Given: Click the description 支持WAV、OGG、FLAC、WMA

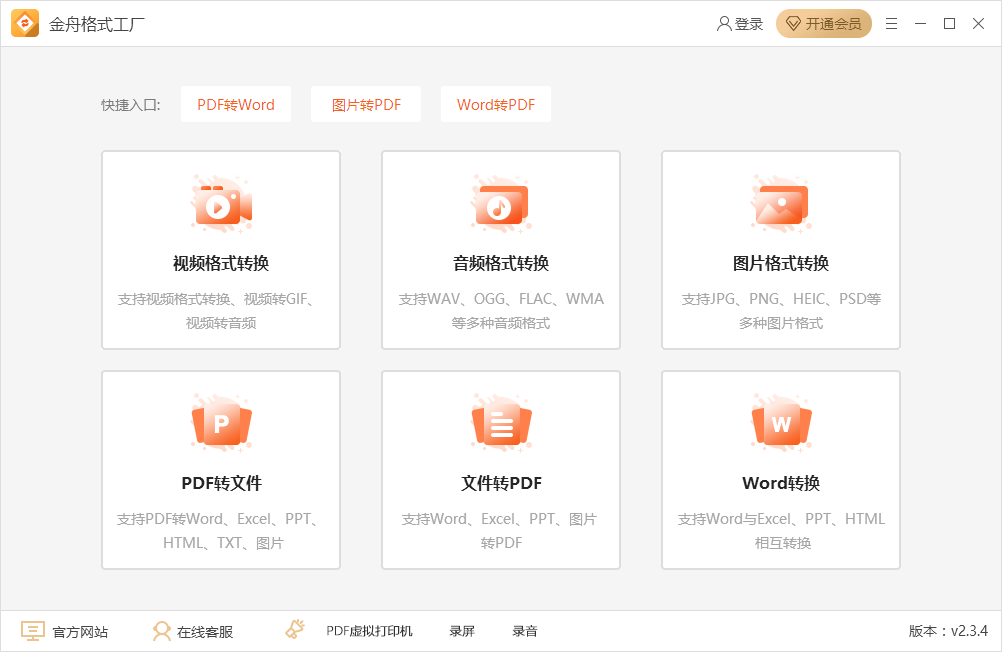Looking at the screenshot, I should 501,299.
